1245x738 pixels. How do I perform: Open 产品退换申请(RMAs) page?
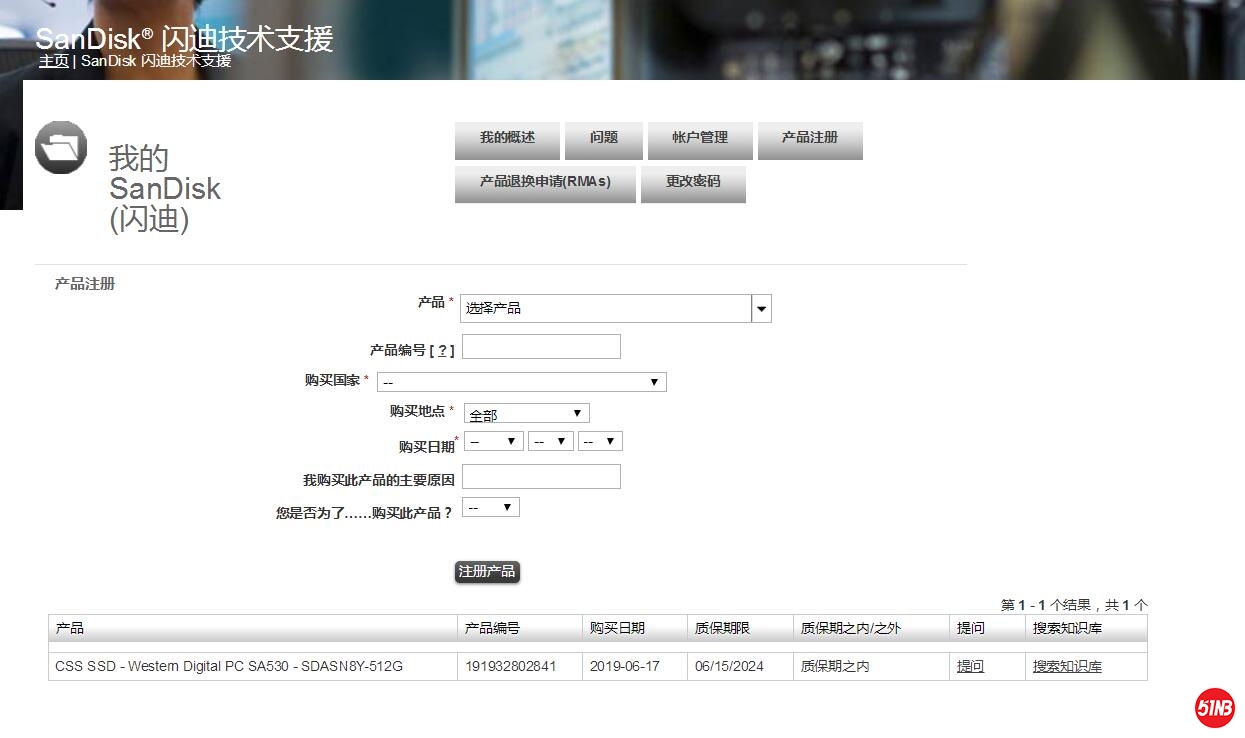pyautogui.click(x=544, y=183)
